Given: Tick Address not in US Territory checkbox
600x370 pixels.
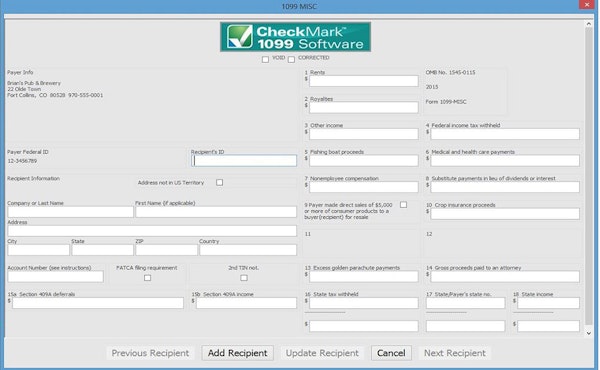Looking at the screenshot, I should [x=219, y=183].
